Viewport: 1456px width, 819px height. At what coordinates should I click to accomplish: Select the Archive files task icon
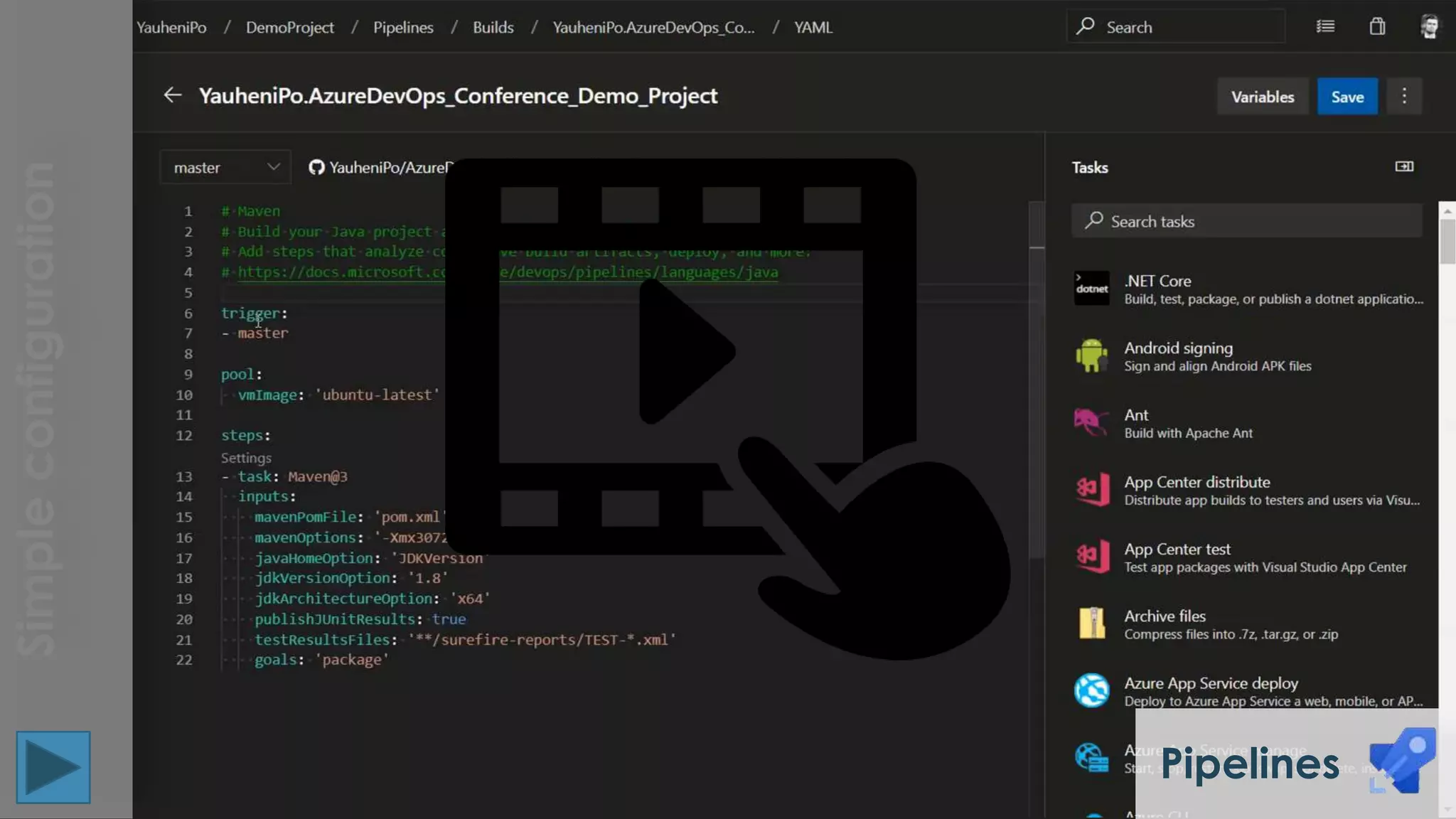click(x=1091, y=623)
